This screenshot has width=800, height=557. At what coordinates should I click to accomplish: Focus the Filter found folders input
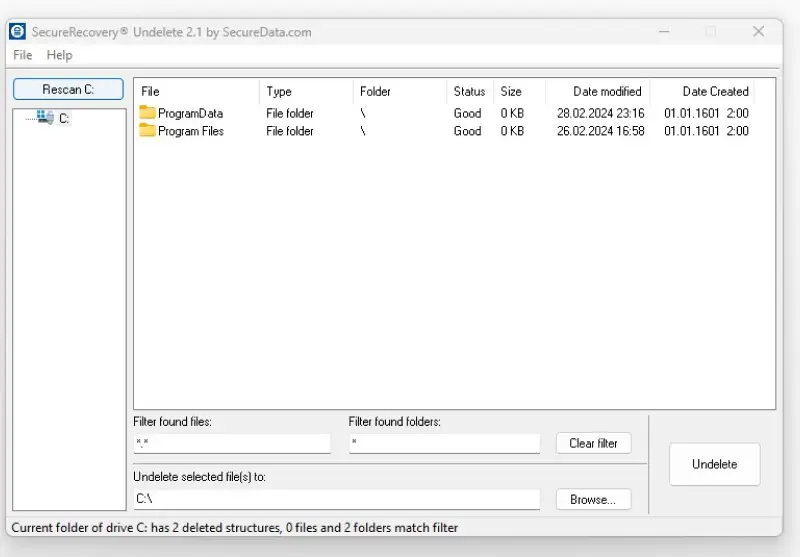pos(444,443)
